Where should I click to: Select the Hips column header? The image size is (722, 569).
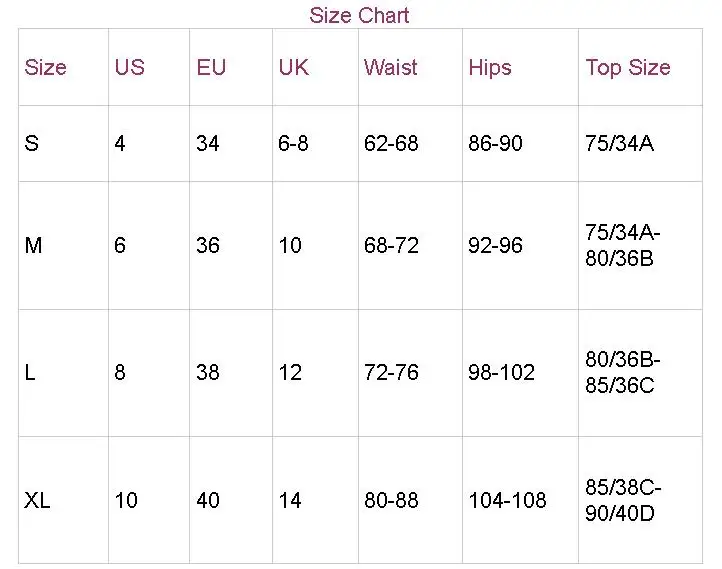point(490,68)
